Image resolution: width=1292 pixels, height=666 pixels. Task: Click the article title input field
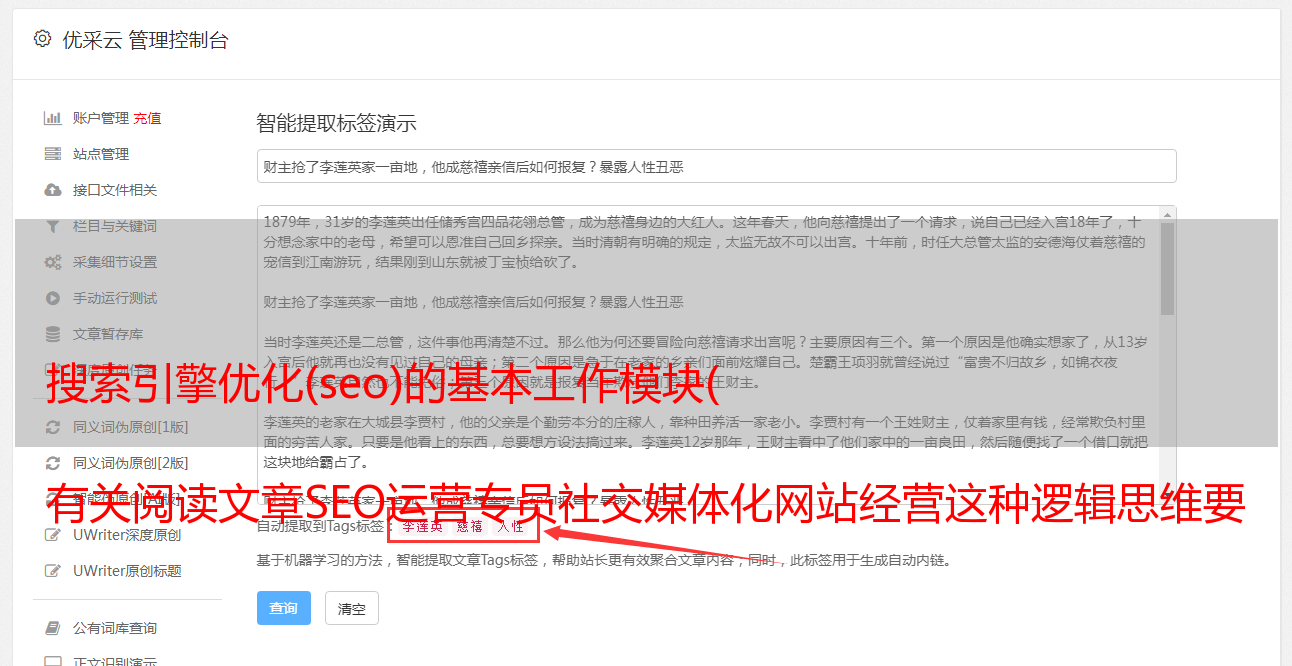point(716,166)
